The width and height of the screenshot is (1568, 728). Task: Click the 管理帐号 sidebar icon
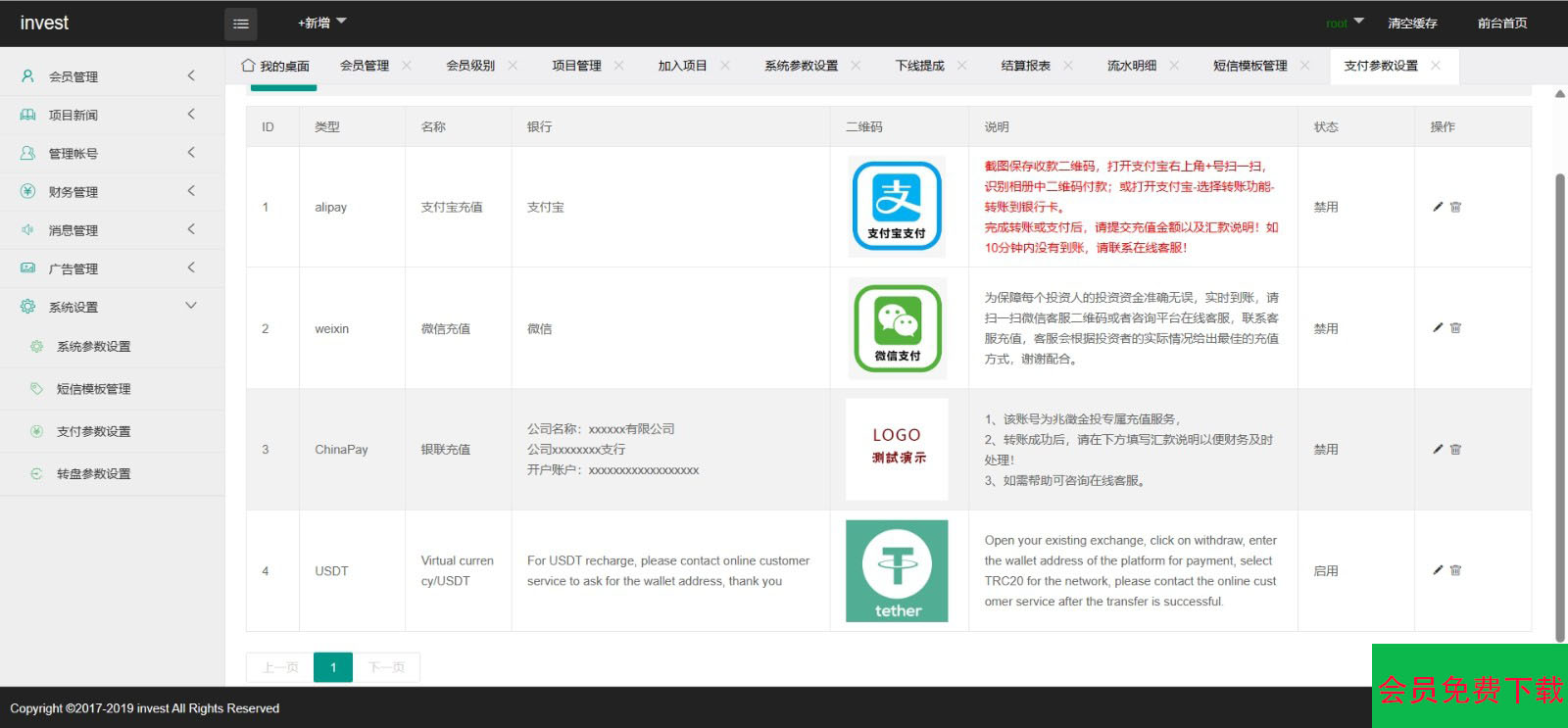pyautogui.click(x=27, y=153)
